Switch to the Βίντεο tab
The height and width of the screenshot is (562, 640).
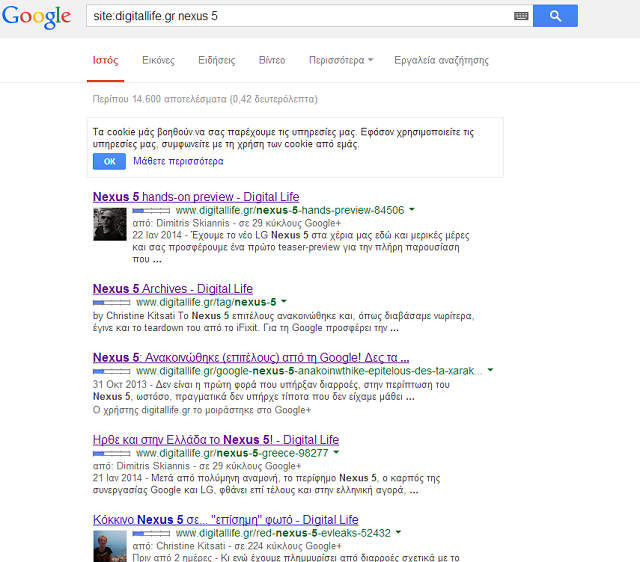(x=272, y=60)
